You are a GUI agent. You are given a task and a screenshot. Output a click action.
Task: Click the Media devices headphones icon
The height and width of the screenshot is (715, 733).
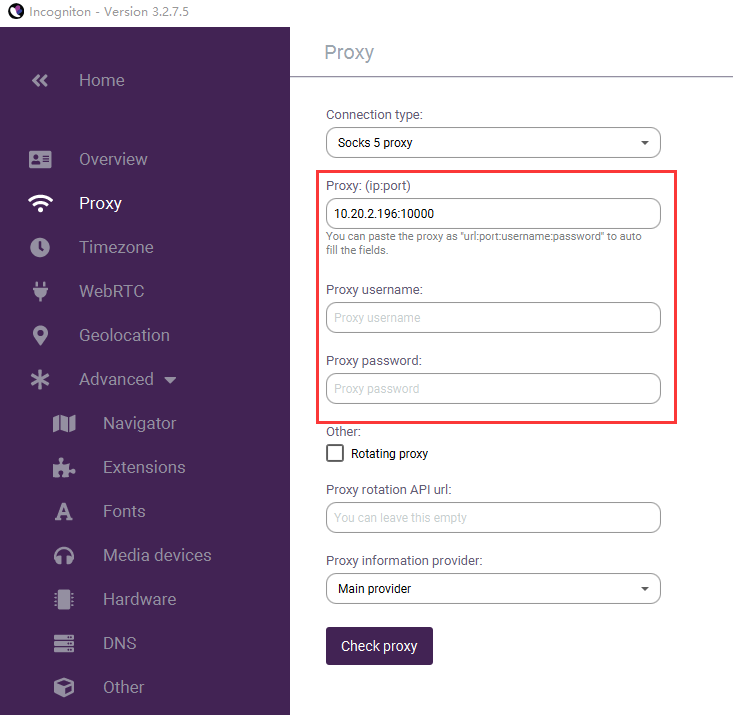(64, 556)
